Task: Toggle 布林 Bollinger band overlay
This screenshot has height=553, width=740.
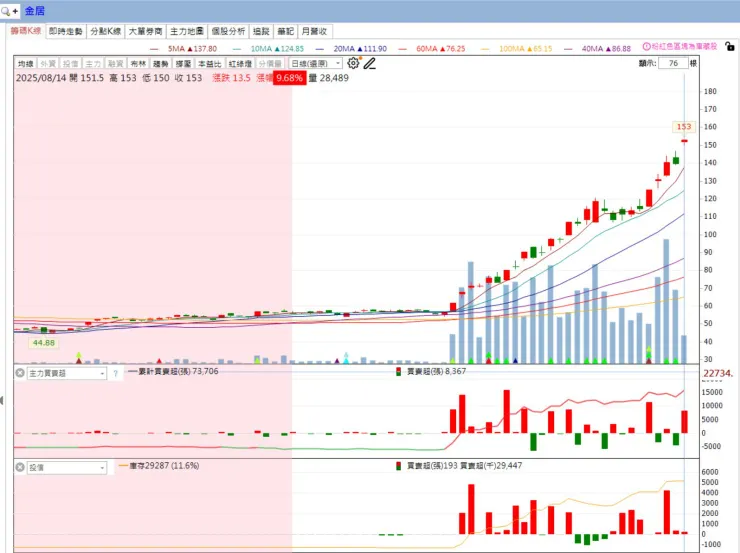Action: 138,64
